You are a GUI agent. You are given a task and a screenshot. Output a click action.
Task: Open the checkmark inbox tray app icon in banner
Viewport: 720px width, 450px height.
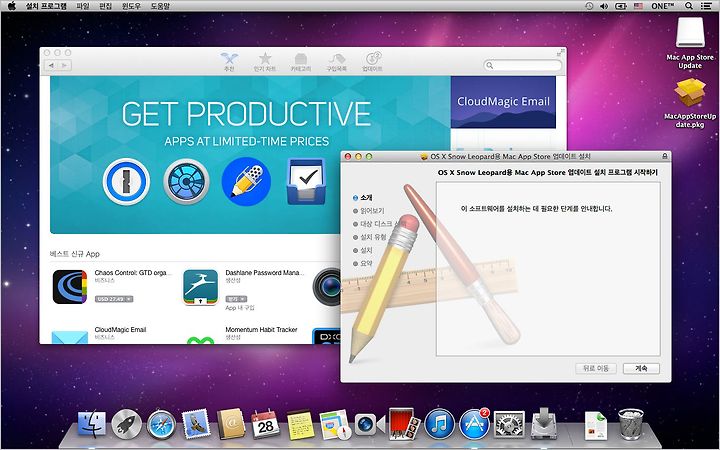tap(306, 181)
